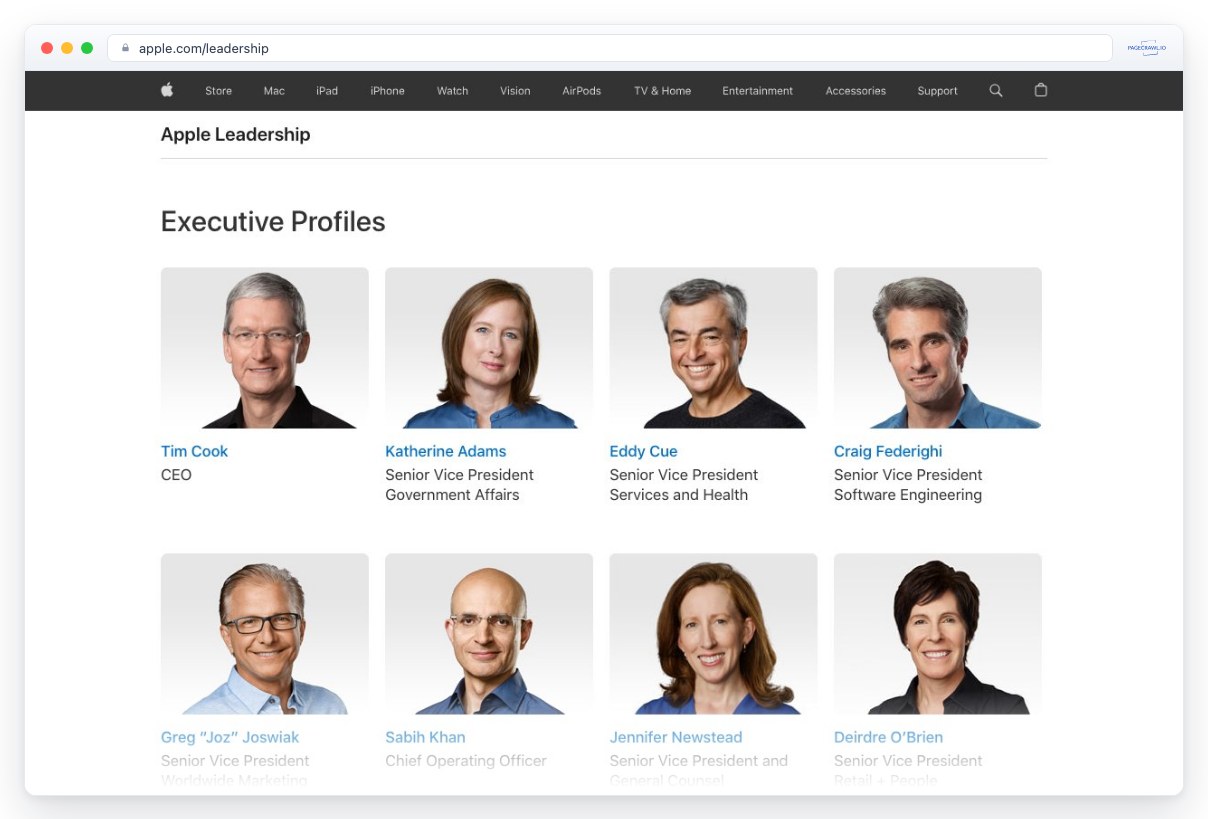Viewport: 1208px width, 819px height.
Task: Open the Store menu item
Action: click(218, 91)
